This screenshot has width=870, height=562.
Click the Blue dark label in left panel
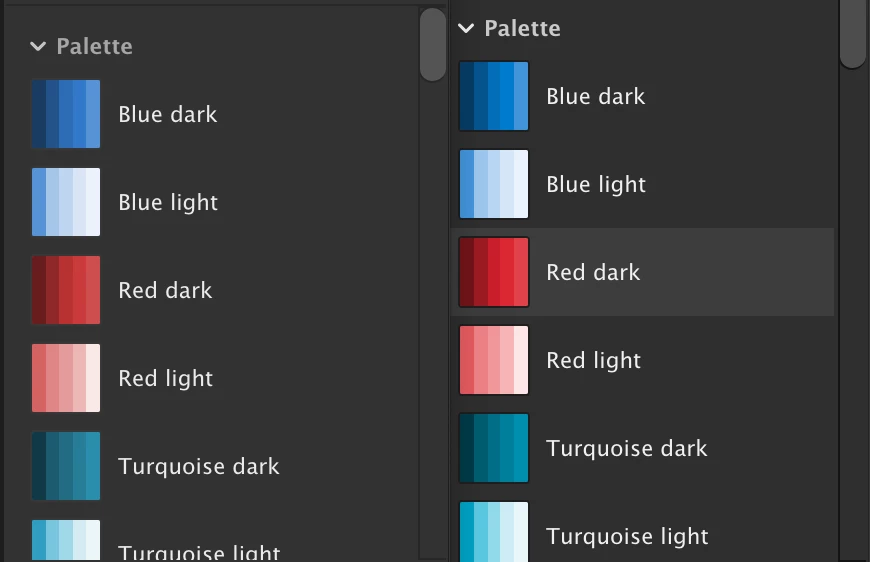[168, 114]
